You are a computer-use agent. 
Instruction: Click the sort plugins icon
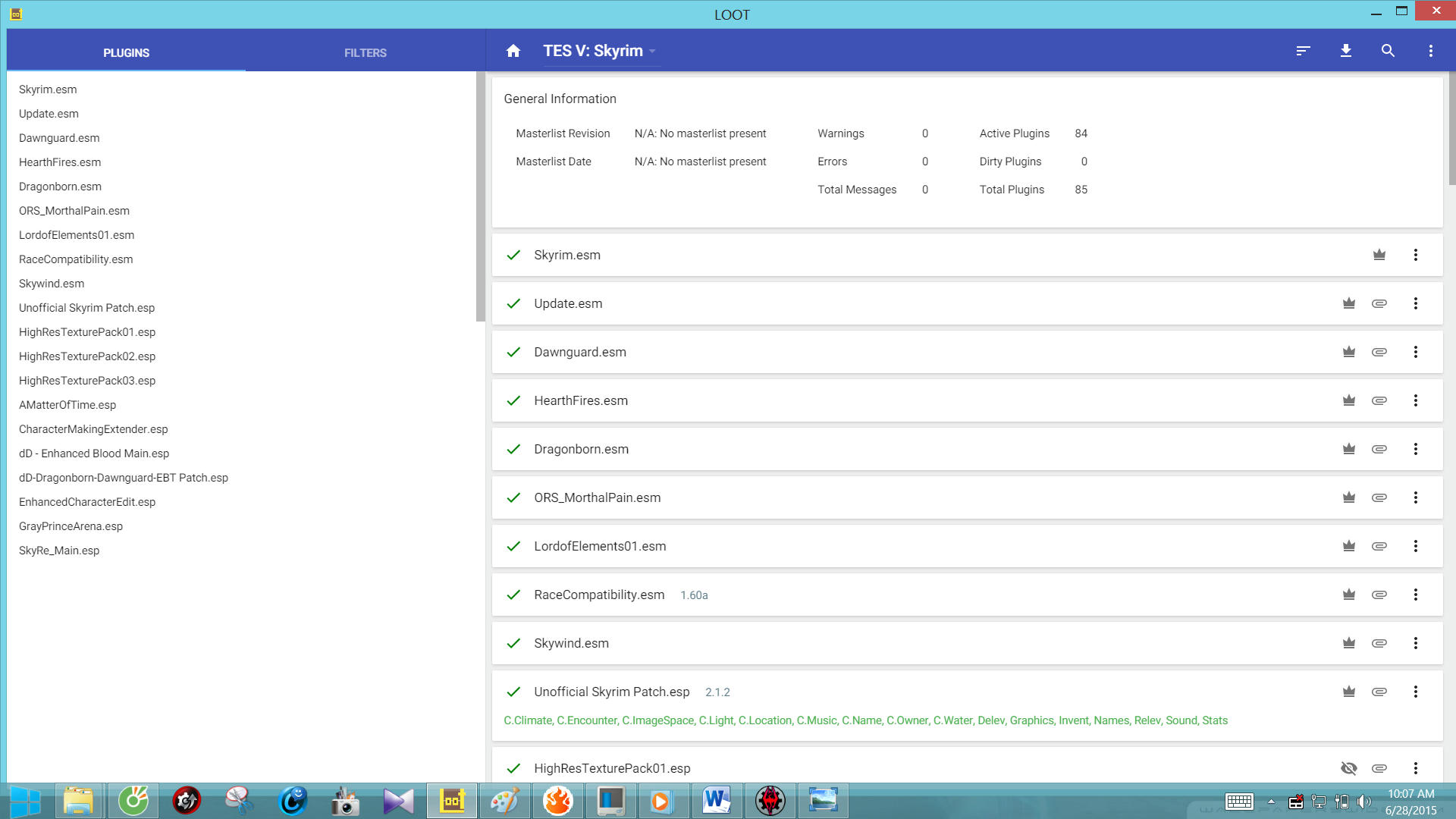pyautogui.click(x=1303, y=51)
